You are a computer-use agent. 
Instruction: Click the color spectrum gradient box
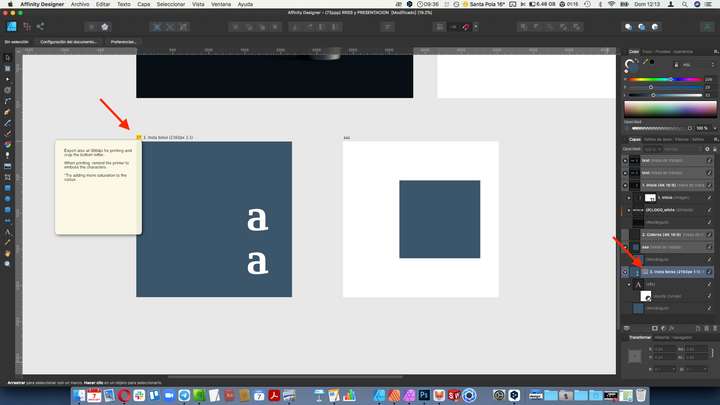670,109
